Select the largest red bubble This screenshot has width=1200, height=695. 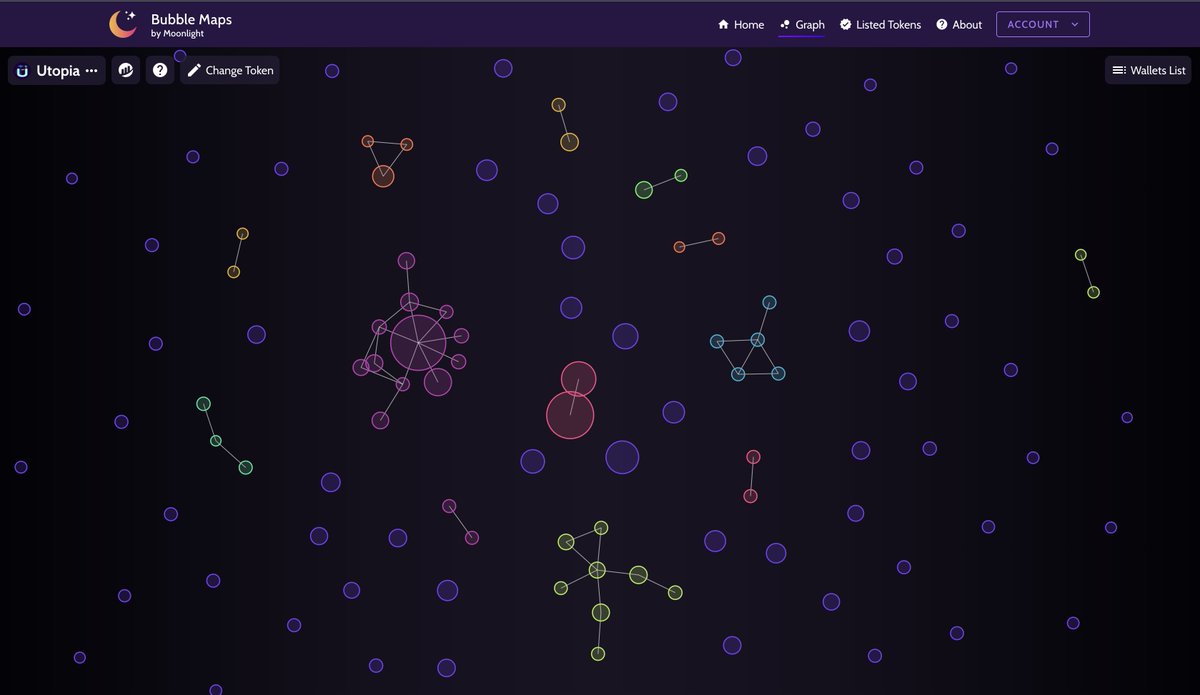[570, 414]
